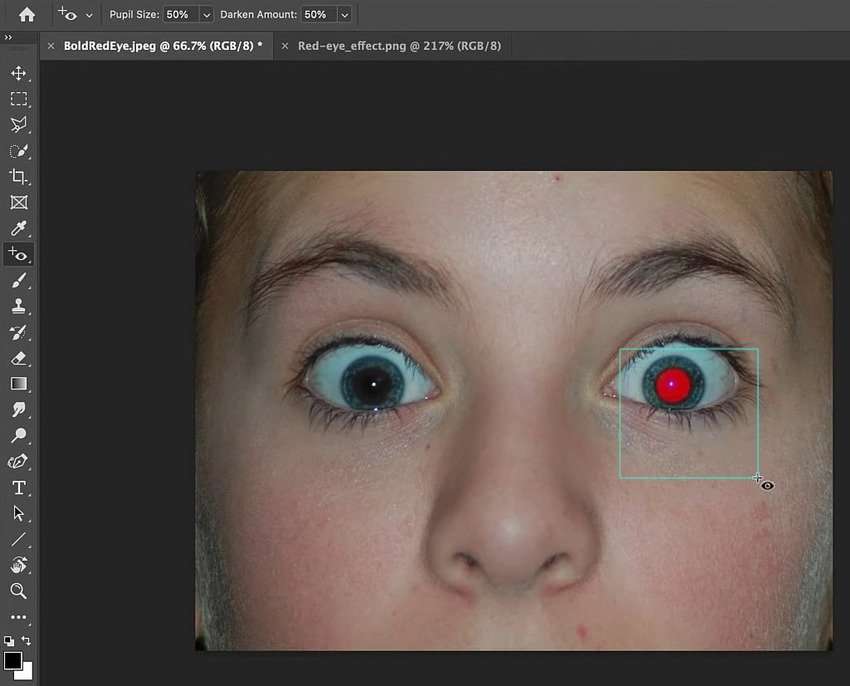Select the Gradient tool
This screenshot has width=850, height=686.
19,384
